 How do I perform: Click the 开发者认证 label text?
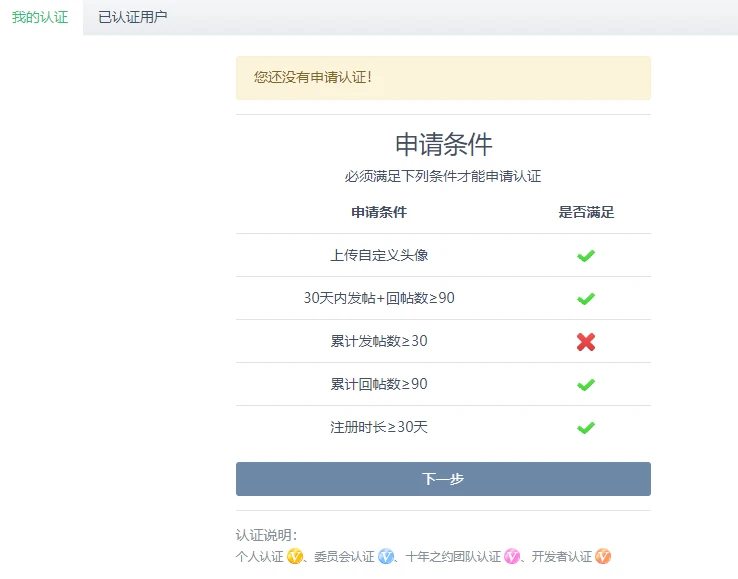coord(561,557)
